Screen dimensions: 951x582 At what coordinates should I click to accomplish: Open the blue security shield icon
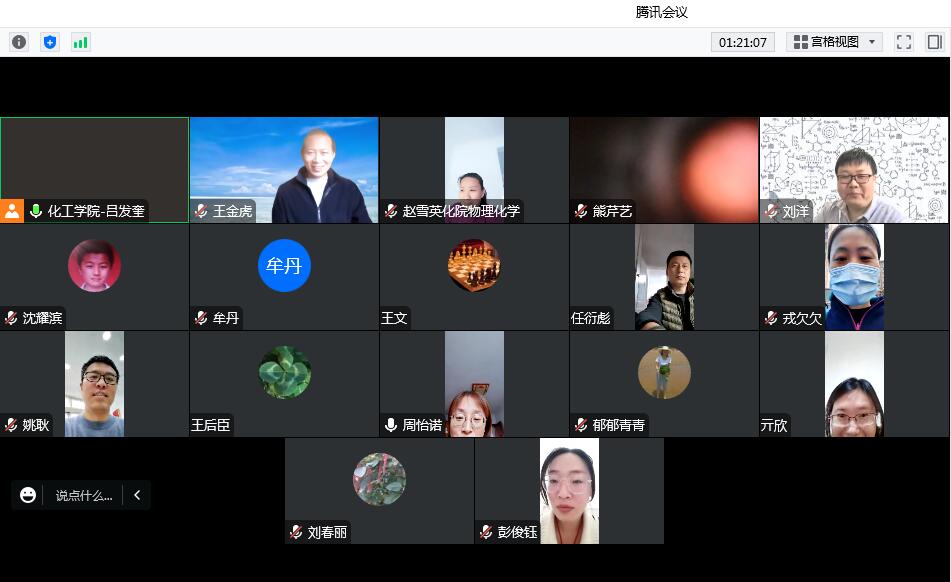(x=50, y=42)
